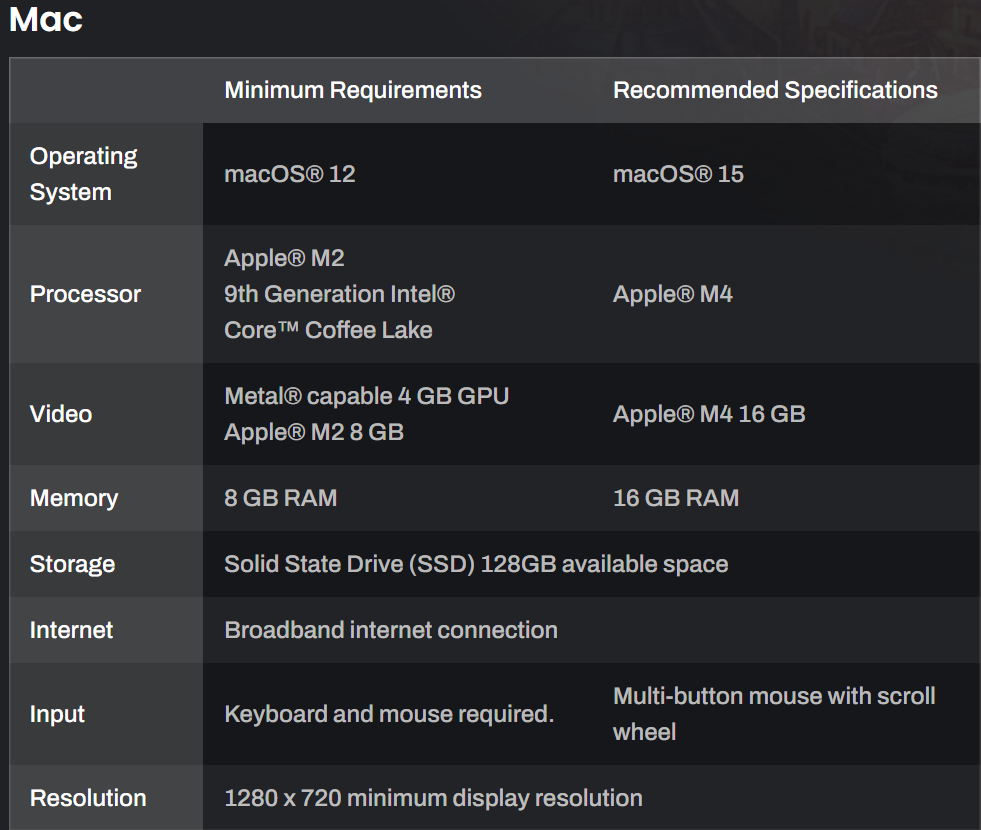Image resolution: width=981 pixels, height=830 pixels.
Task: Click the Metal capable 4 GB GPU text
Action: [367, 396]
